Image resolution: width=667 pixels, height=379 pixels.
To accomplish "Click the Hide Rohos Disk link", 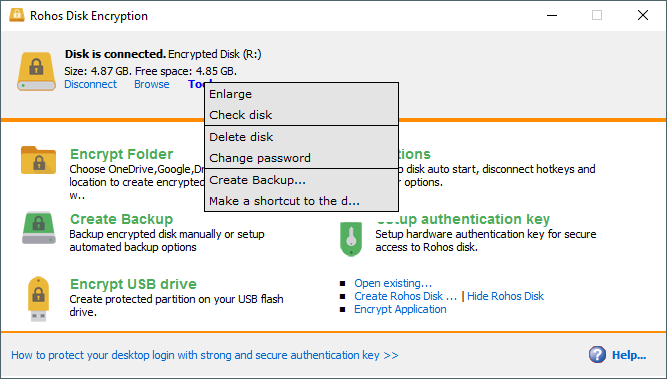I will coord(505,296).
